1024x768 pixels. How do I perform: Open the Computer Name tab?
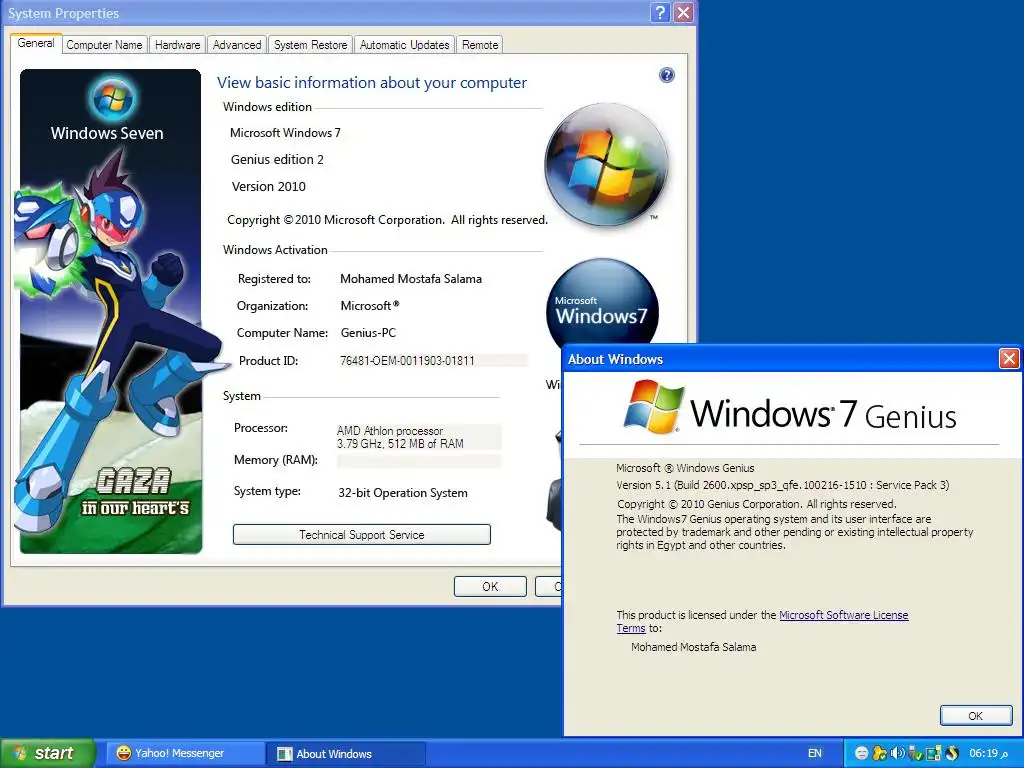click(104, 45)
